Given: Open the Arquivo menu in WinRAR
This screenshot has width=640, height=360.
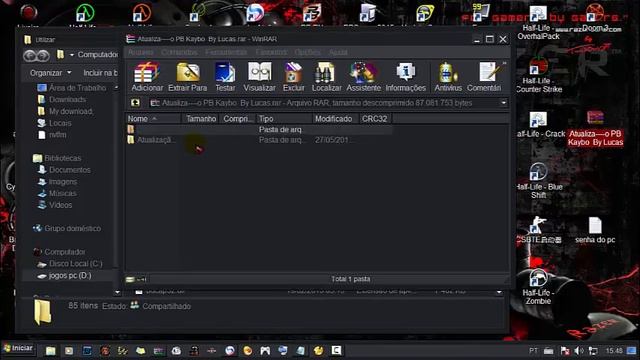Looking at the screenshot, I should pyautogui.click(x=140, y=52).
